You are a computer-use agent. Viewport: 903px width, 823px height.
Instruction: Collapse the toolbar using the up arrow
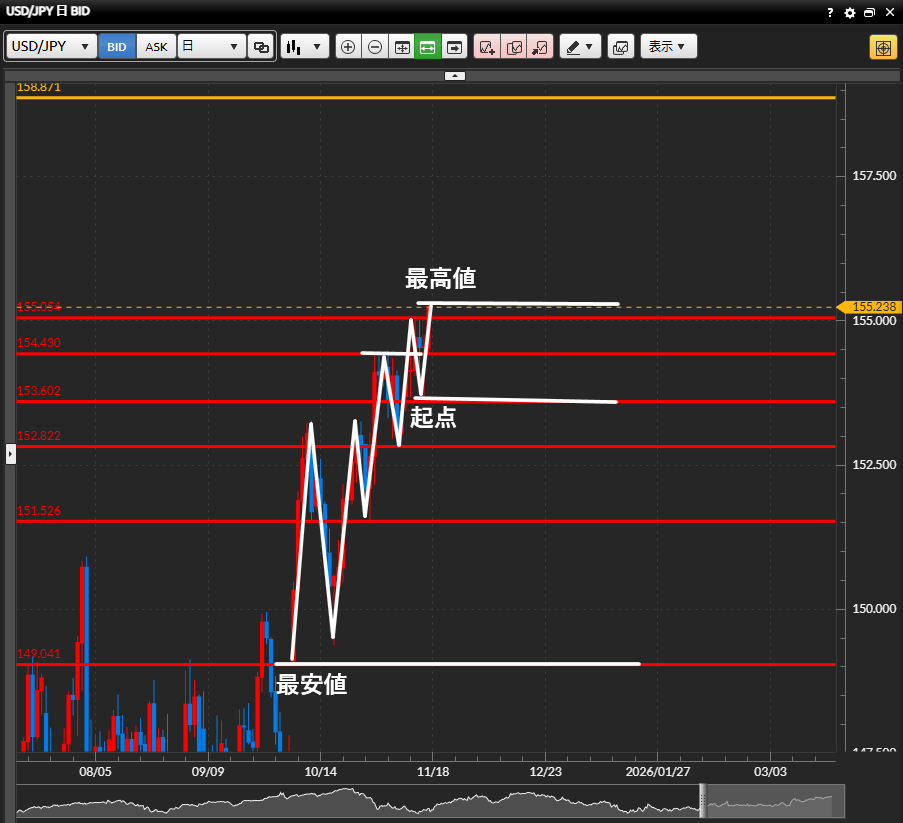pos(455,76)
